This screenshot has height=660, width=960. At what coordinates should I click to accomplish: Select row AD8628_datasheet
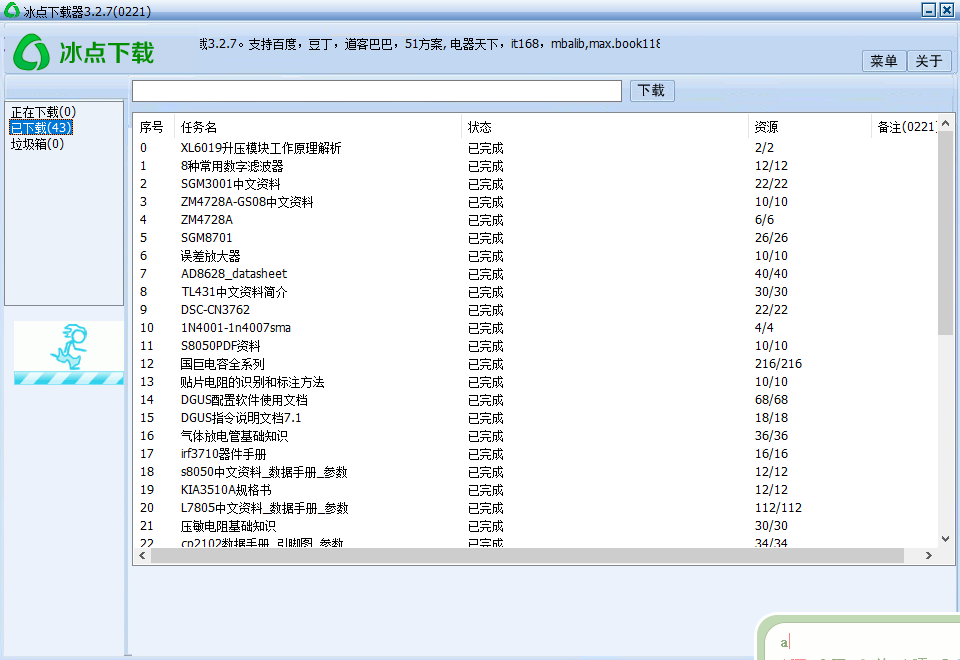tap(536, 274)
